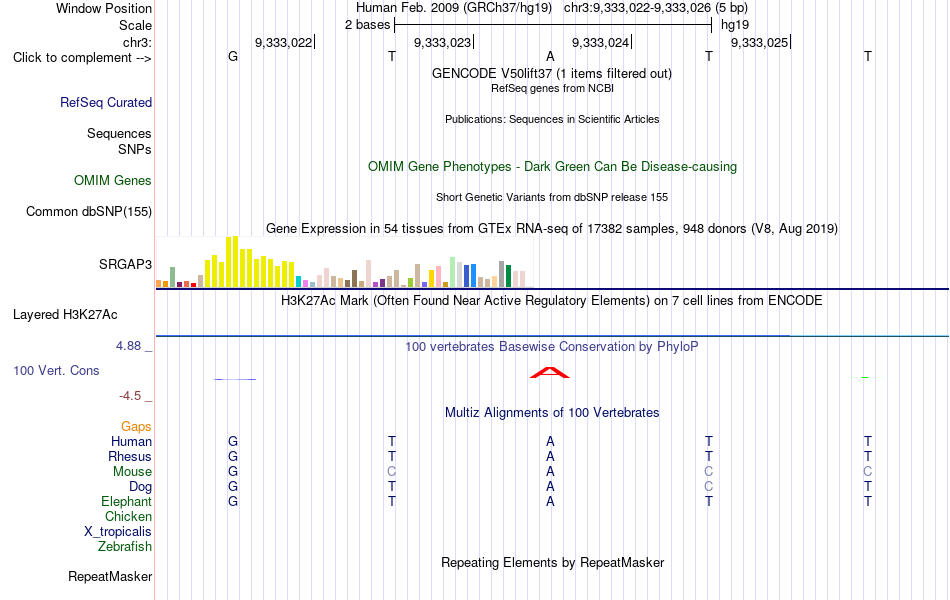Screen dimensions: 950x600
Task: Click the Scale label on the left
Action: click(135, 25)
